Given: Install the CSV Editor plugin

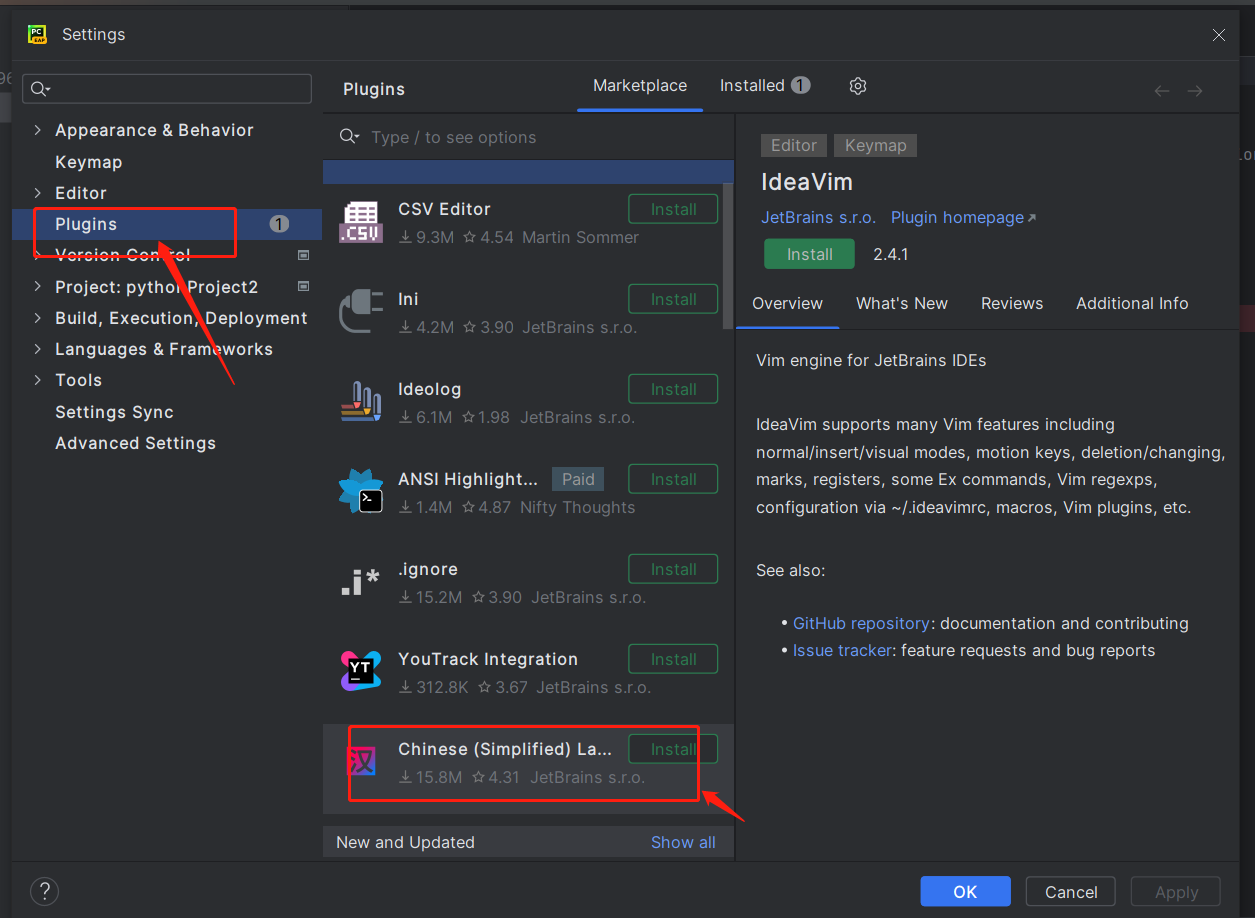Looking at the screenshot, I should tap(673, 209).
